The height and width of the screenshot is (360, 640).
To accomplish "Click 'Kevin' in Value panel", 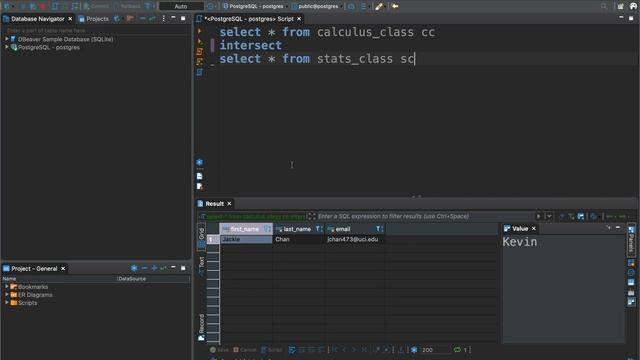I will tap(520, 242).
